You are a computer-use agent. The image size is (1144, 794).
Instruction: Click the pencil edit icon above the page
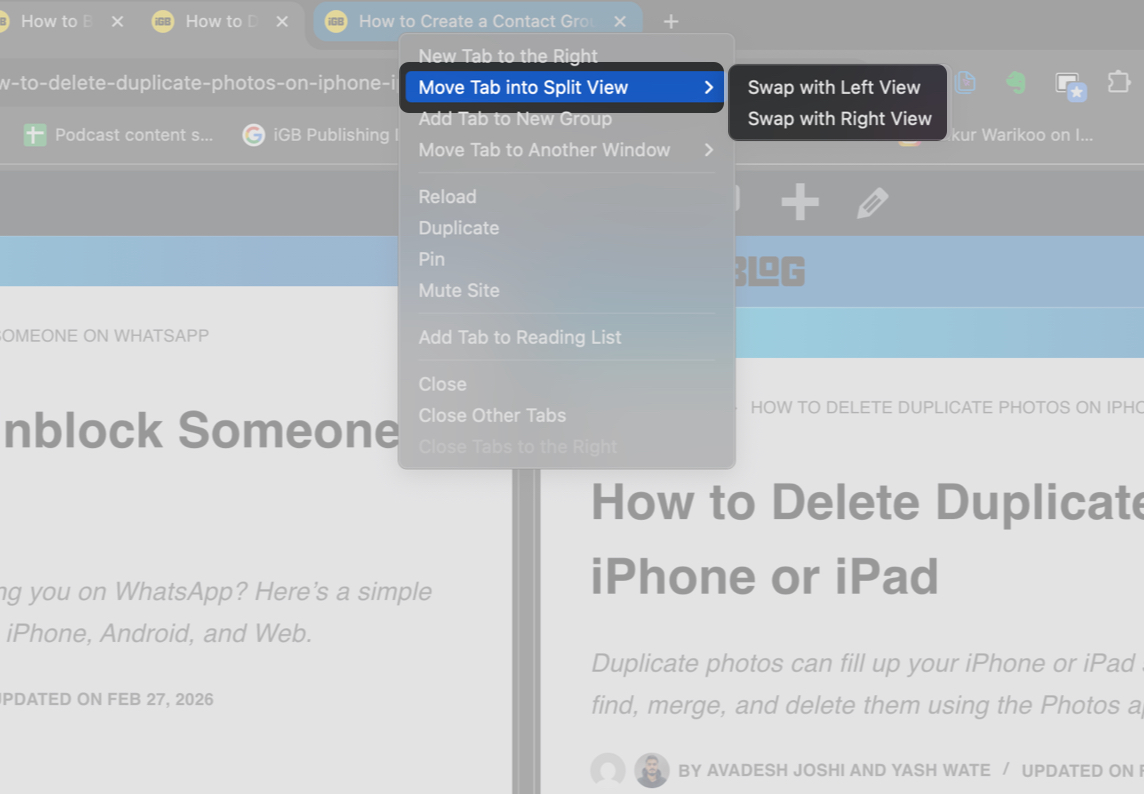[x=872, y=202]
